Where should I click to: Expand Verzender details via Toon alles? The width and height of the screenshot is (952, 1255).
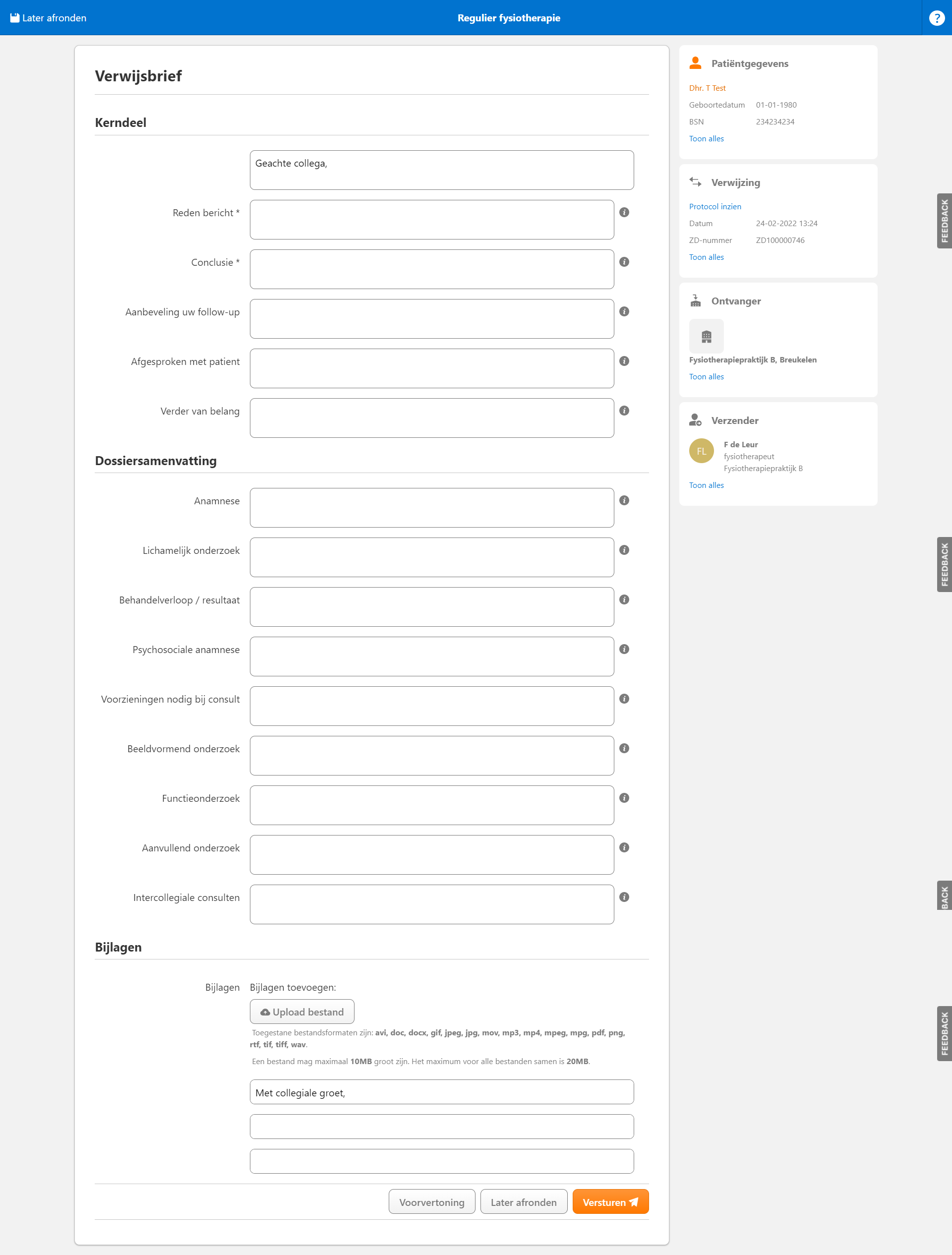[x=706, y=485]
